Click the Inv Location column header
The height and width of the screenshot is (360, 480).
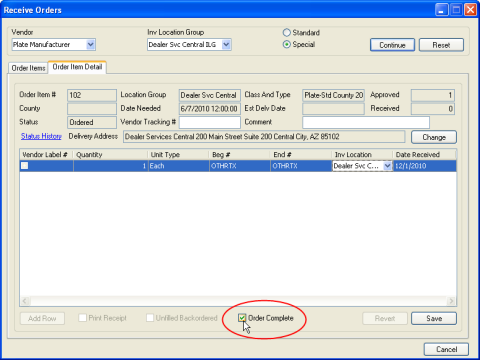point(362,155)
